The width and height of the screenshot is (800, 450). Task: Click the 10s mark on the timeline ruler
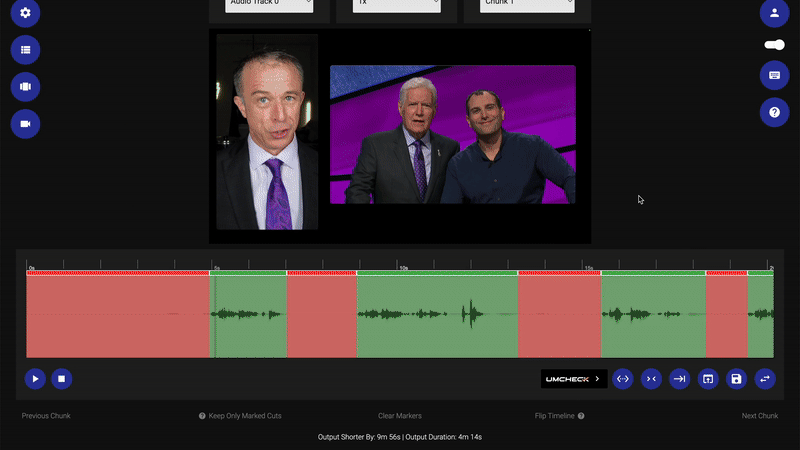(403, 267)
